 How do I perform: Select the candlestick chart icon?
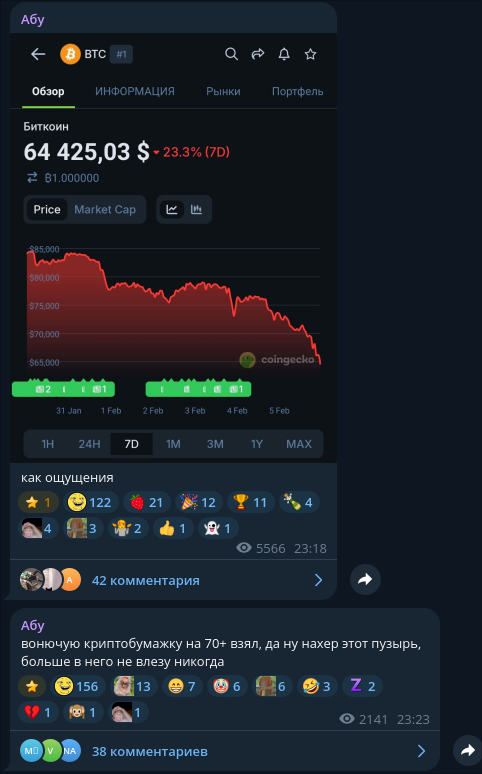click(x=197, y=209)
